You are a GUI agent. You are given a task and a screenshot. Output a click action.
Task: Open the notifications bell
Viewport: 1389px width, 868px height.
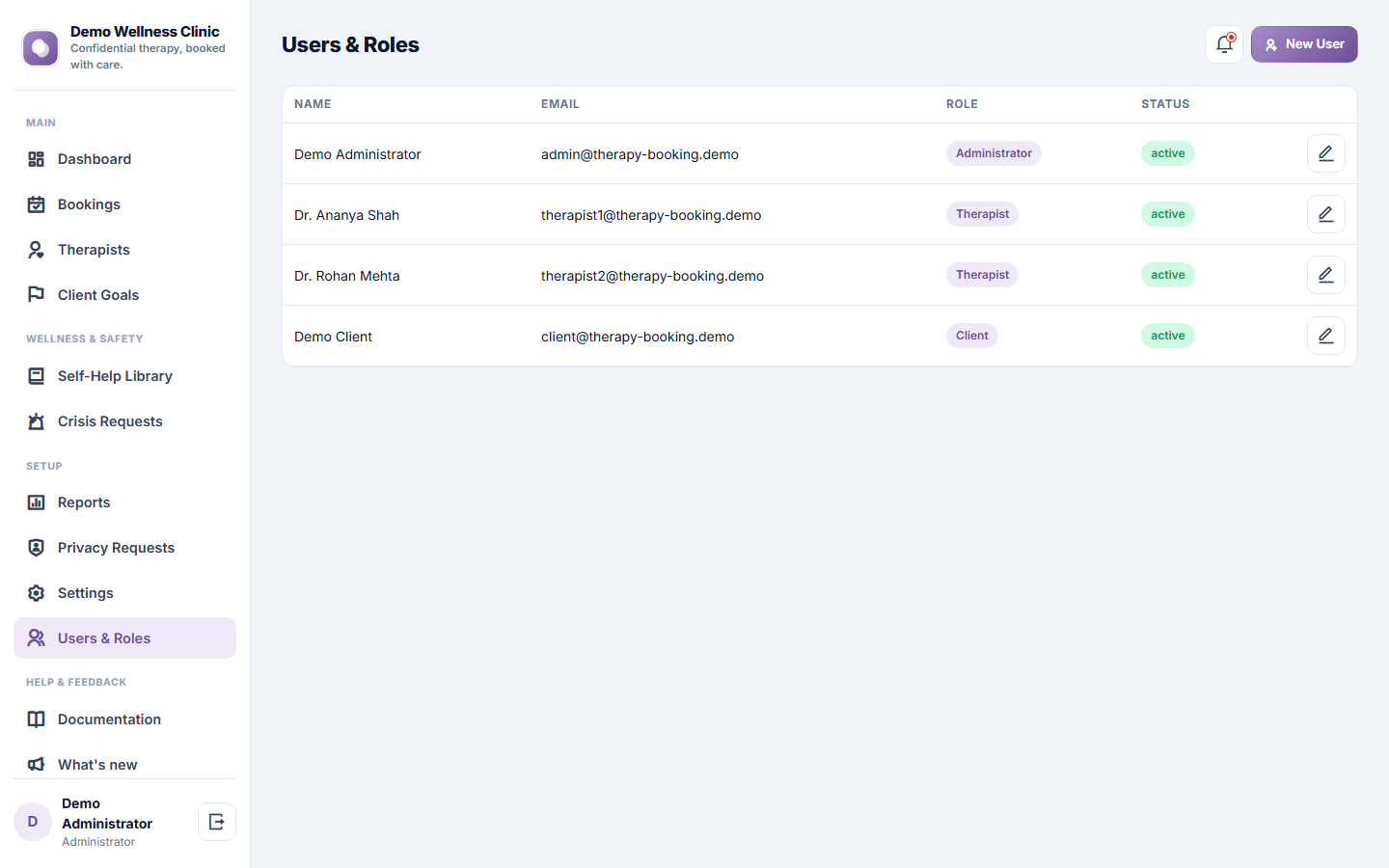click(x=1224, y=44)
